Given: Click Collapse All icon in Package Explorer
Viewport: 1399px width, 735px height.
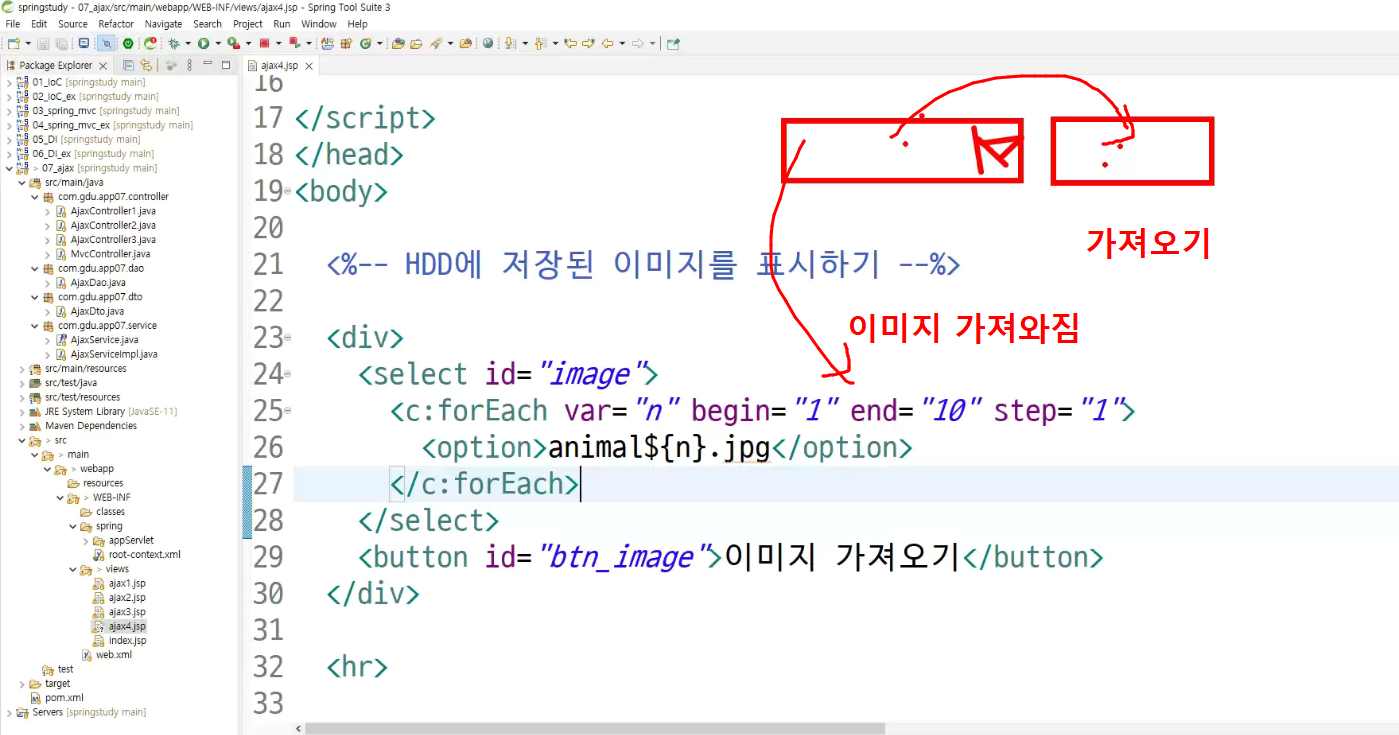Looking at the screenshot, I should tap(128, 65).
